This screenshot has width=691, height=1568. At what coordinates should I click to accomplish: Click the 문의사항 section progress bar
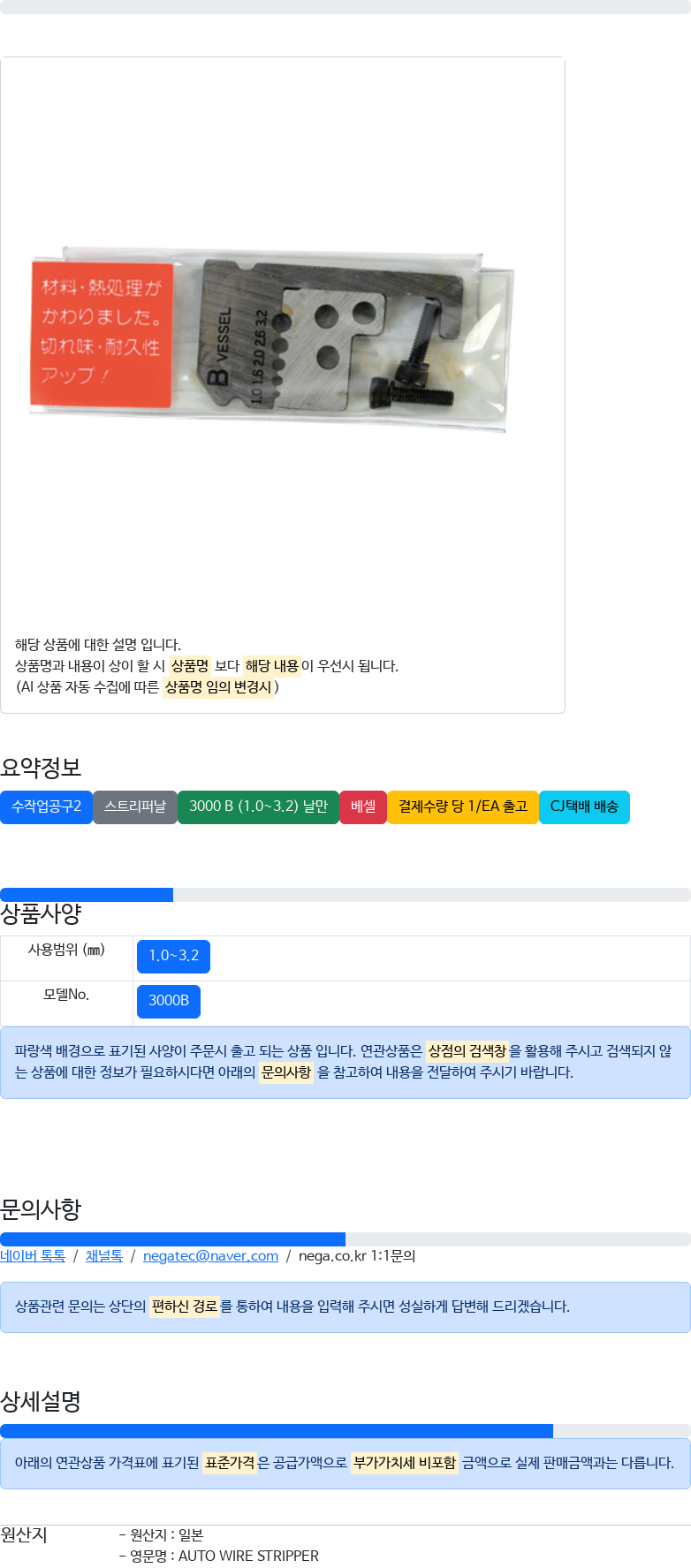[345, 1239]
